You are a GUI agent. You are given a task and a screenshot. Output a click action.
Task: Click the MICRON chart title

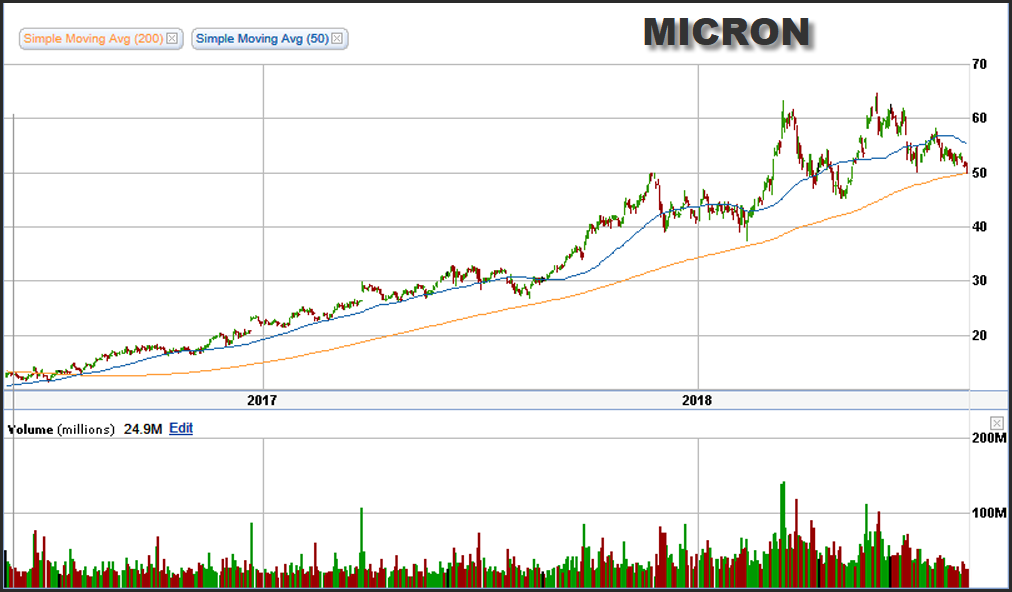[x=727, y=32]
